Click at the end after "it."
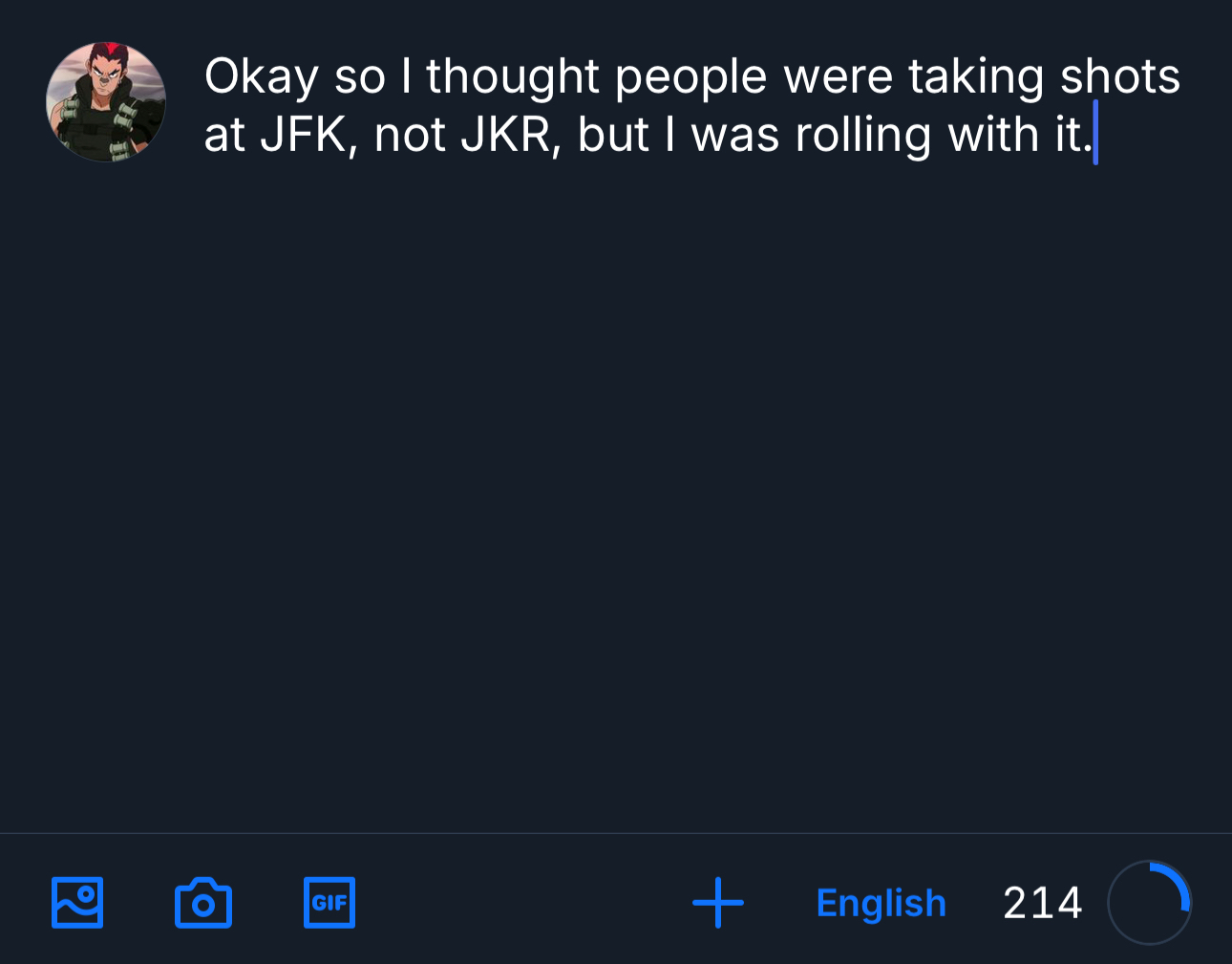The image size is (1232, 964). [1094, 135]
